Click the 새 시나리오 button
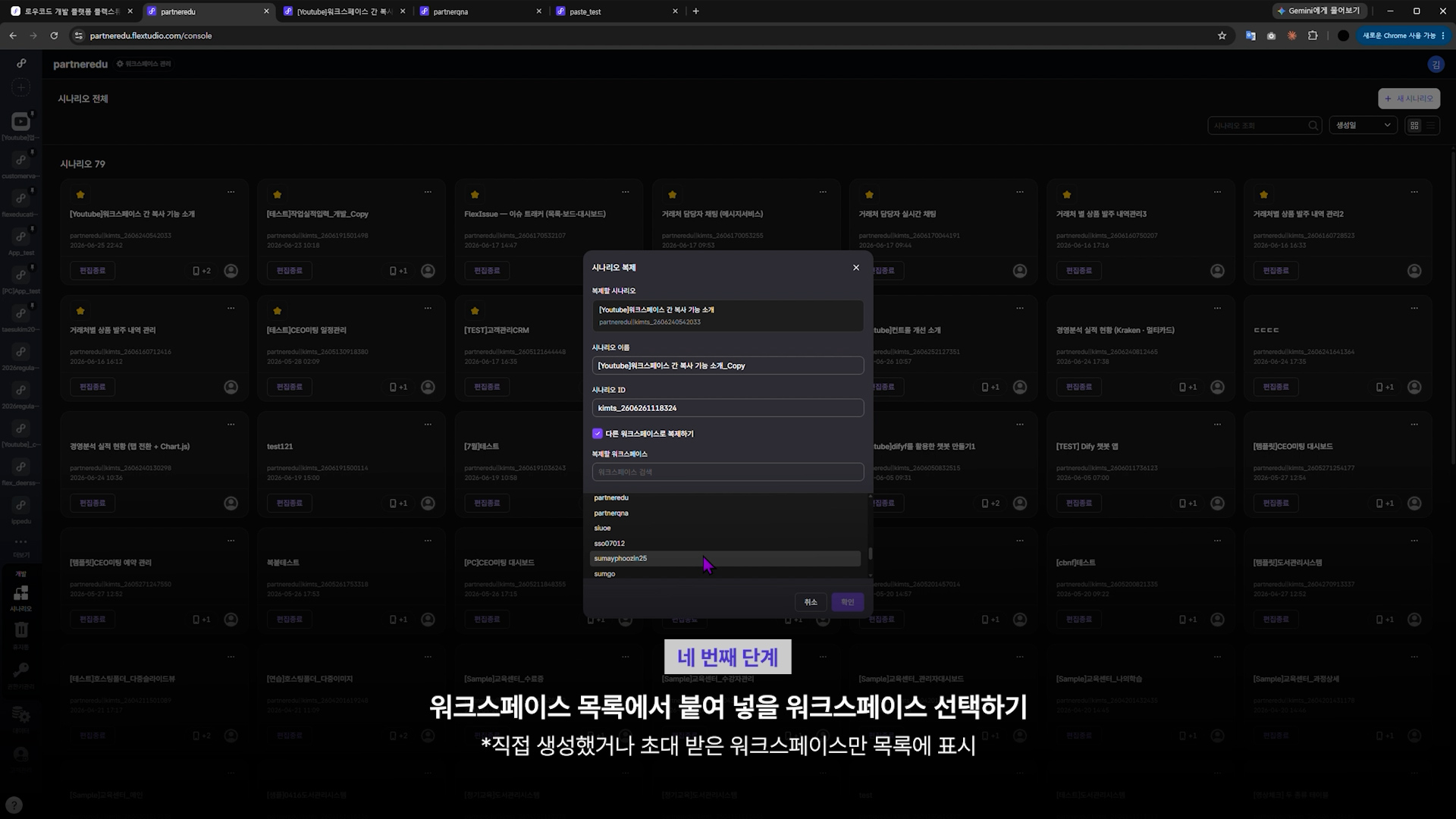 (x=1409, y=99)
